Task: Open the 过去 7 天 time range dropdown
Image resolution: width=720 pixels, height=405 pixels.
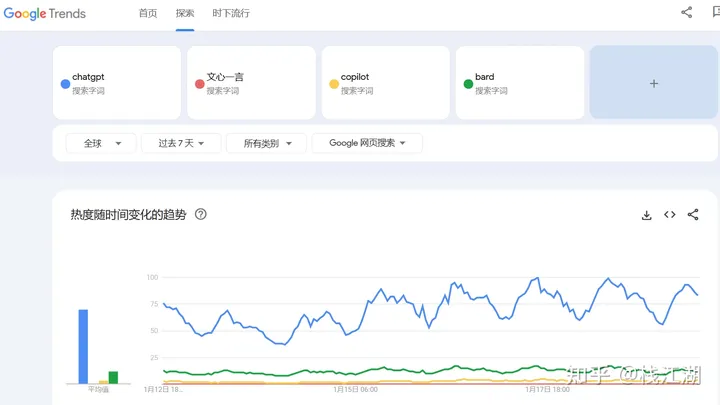Action: tap(181, 143)
